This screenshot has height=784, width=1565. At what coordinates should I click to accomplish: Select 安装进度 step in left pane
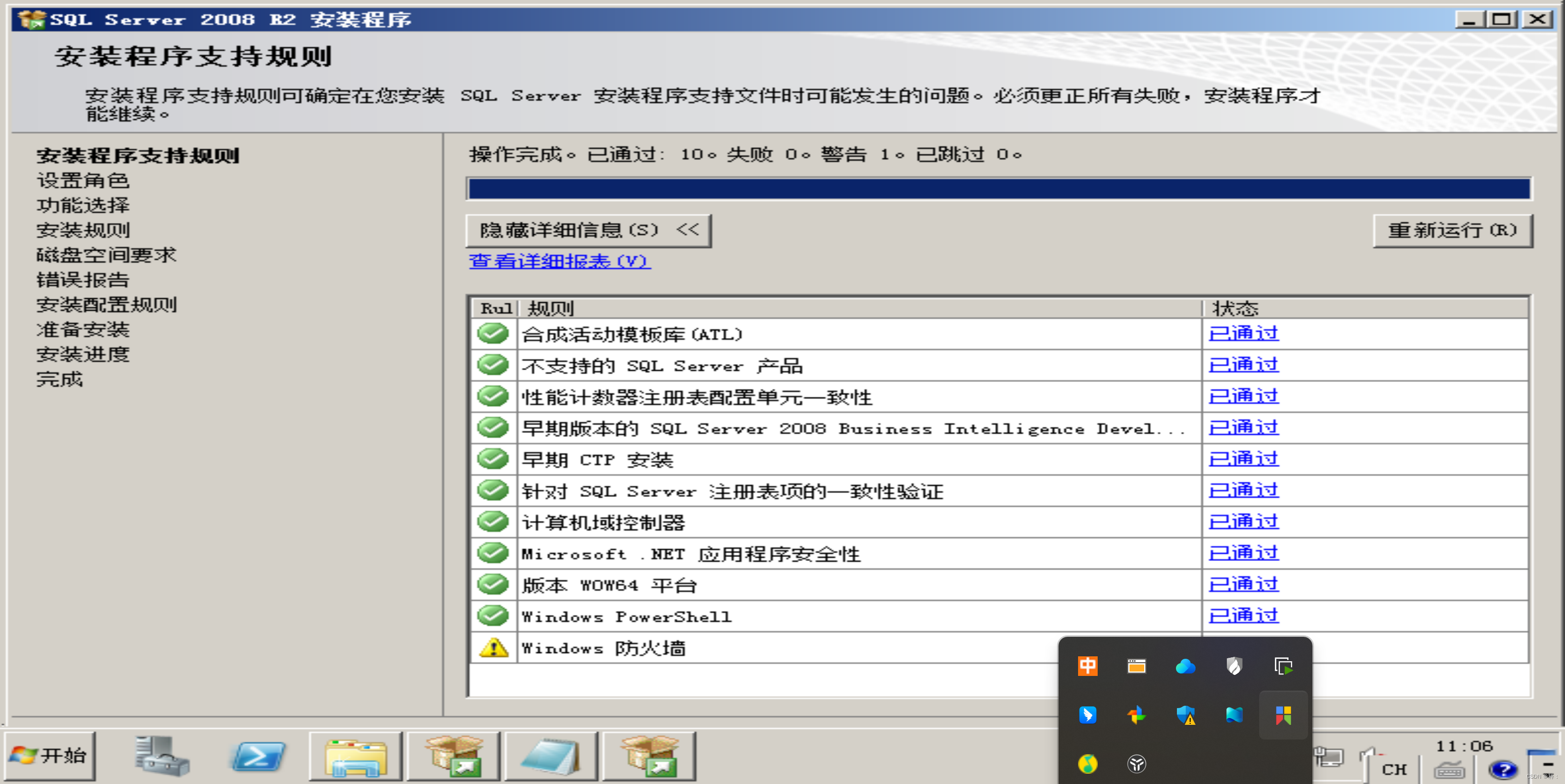pyautogui.click(x=83, y=355)
